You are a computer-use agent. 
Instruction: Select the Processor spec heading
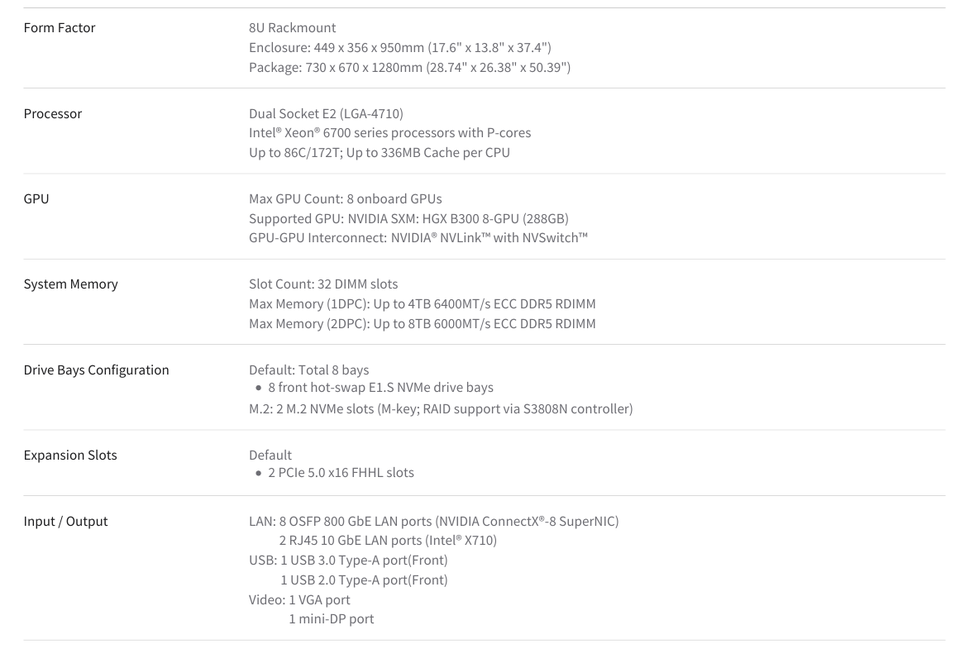pyautogui.click(x=53, y=113)
